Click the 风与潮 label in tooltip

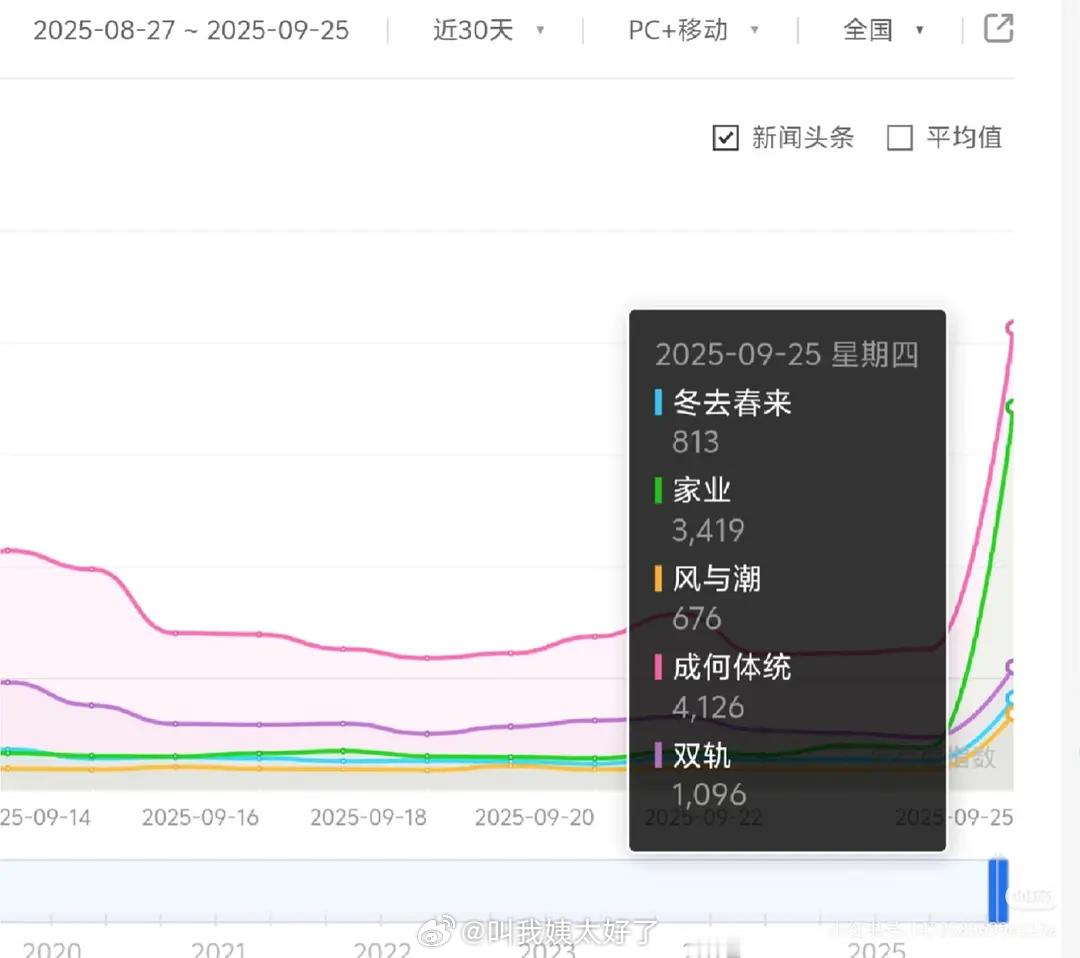pyautogui.click(x=717, y=579)
